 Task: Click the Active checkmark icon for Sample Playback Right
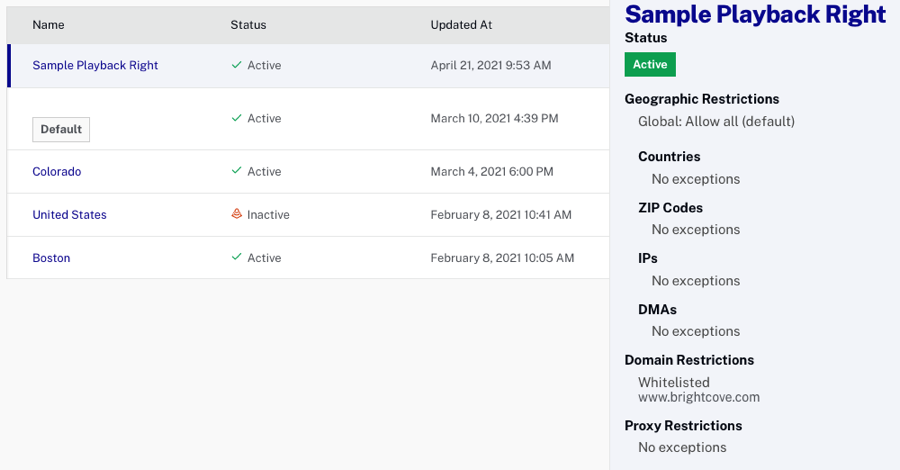tap(236, 65)
